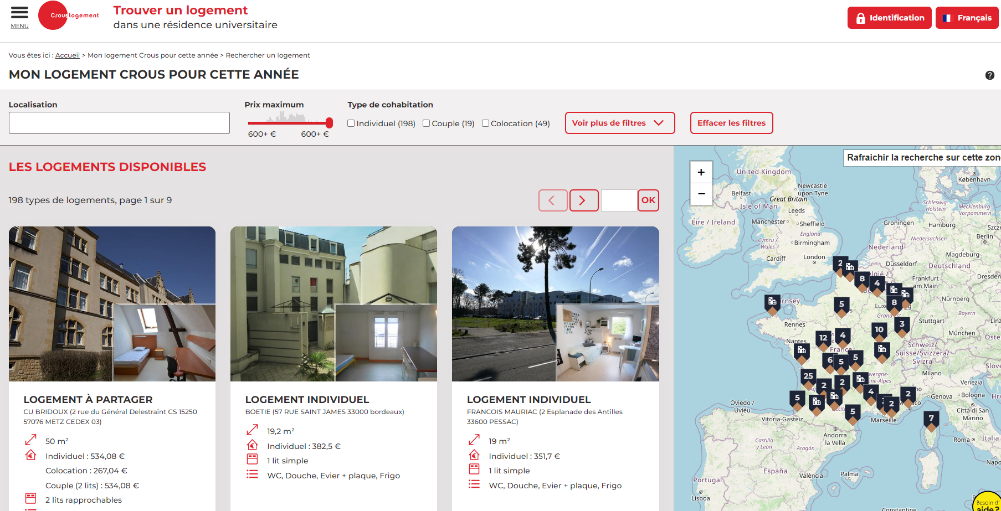Select the map cluster marker showing 10
Screen dimensions: 1001x511
click(879, 332)
